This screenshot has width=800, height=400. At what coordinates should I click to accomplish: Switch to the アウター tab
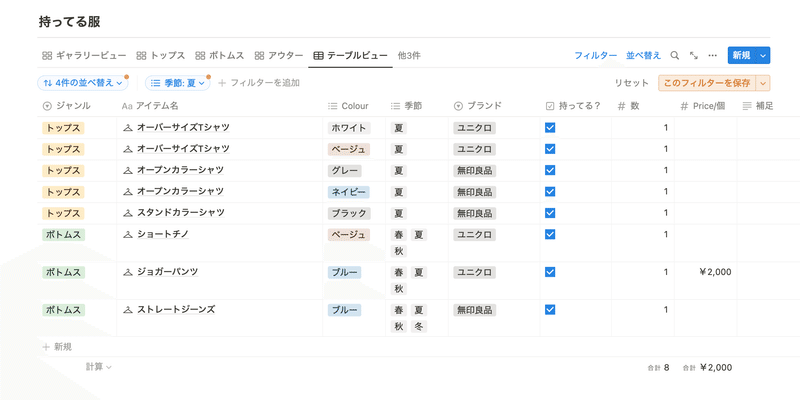click(279, 56)
